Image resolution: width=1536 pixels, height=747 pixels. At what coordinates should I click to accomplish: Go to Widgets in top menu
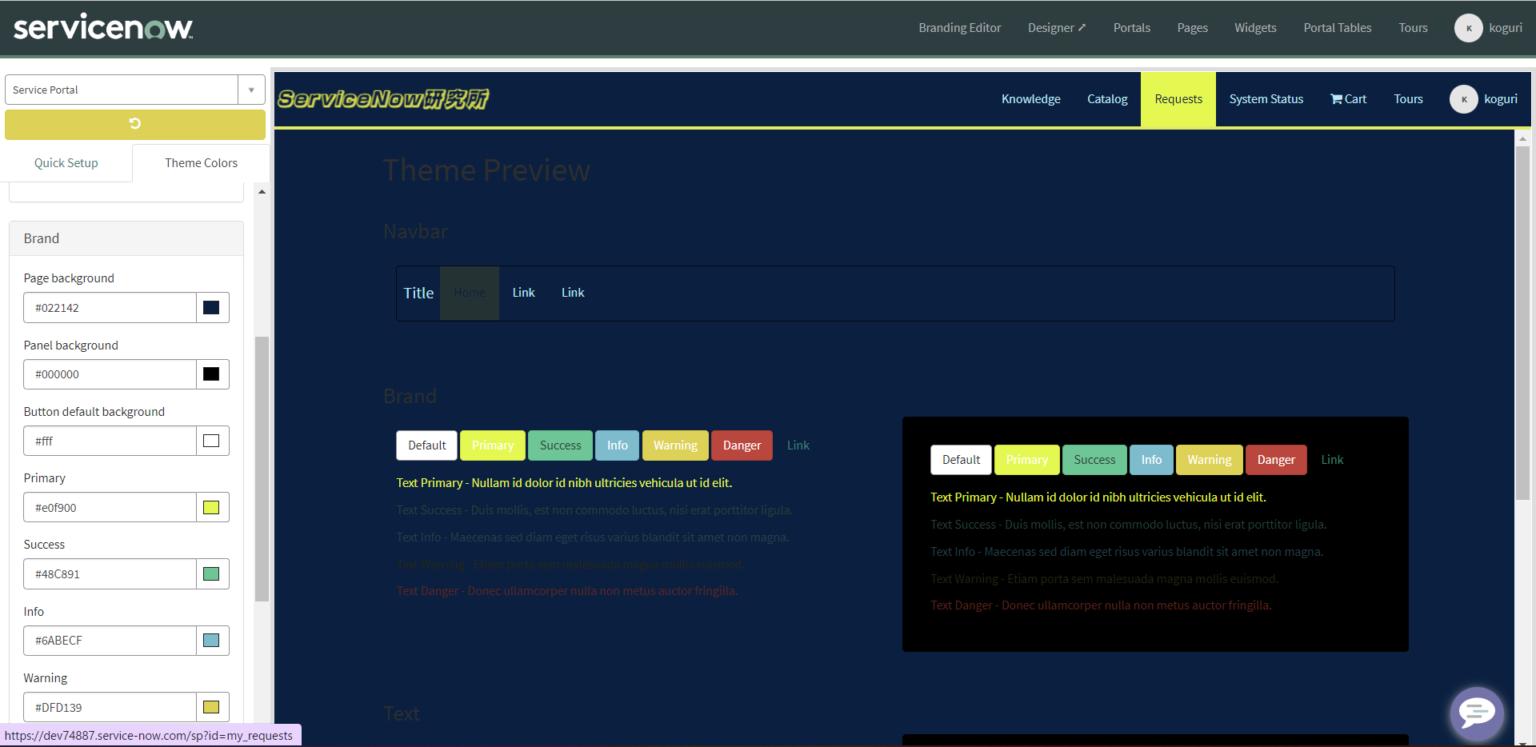click(x=1255, y=28)
